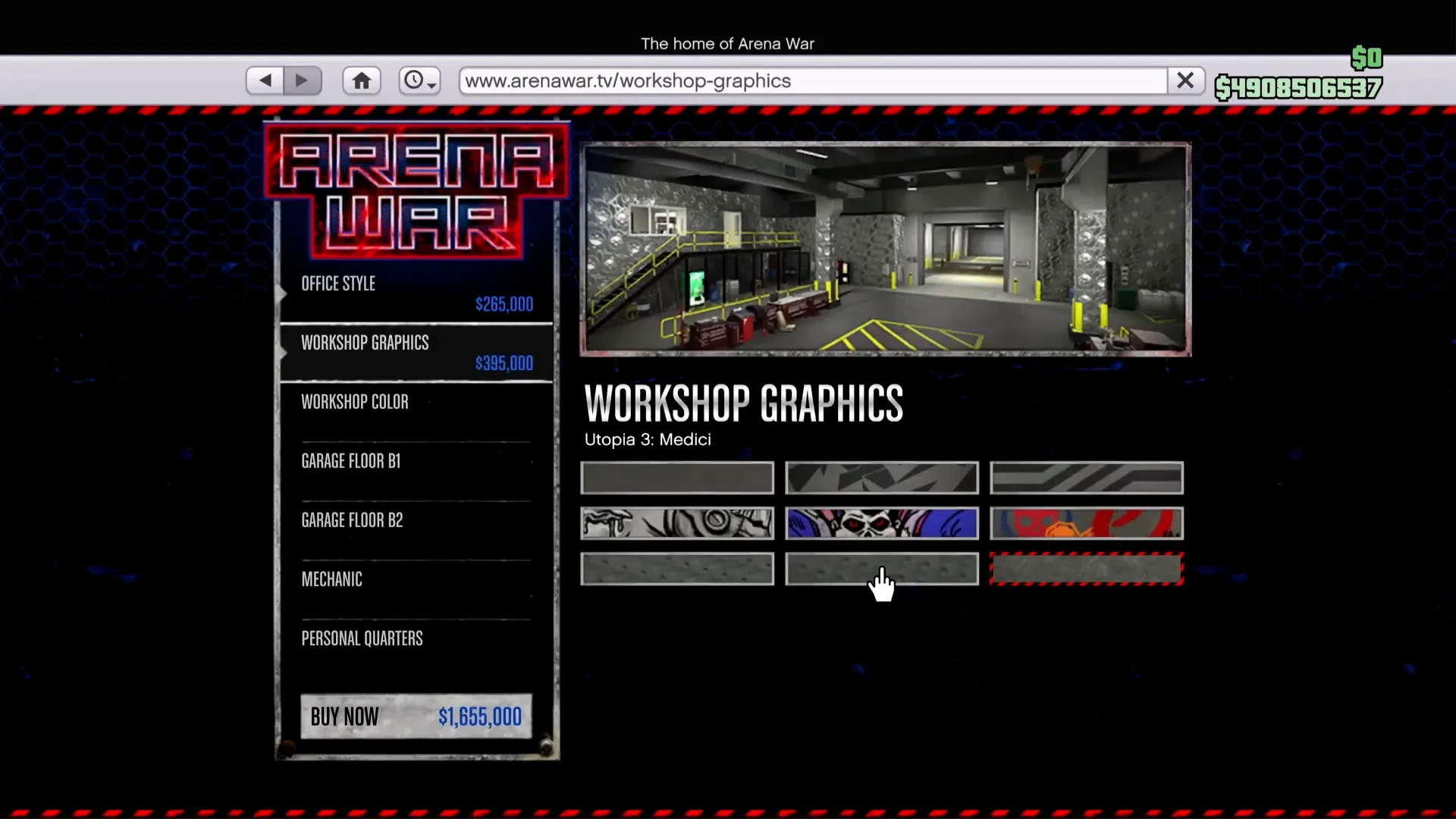
Task: Pick the red and orange pattern swatch
Action: coord(1085,522)
